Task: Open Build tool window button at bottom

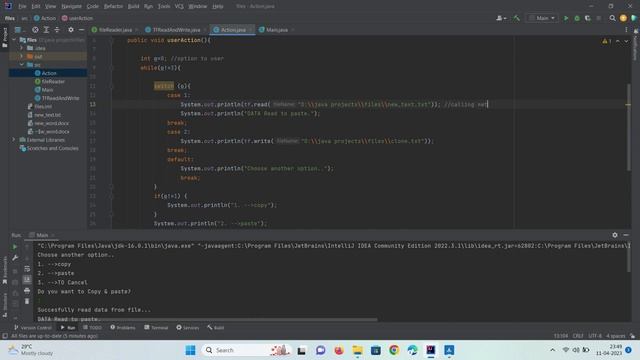Action: [x=216, y=327]
